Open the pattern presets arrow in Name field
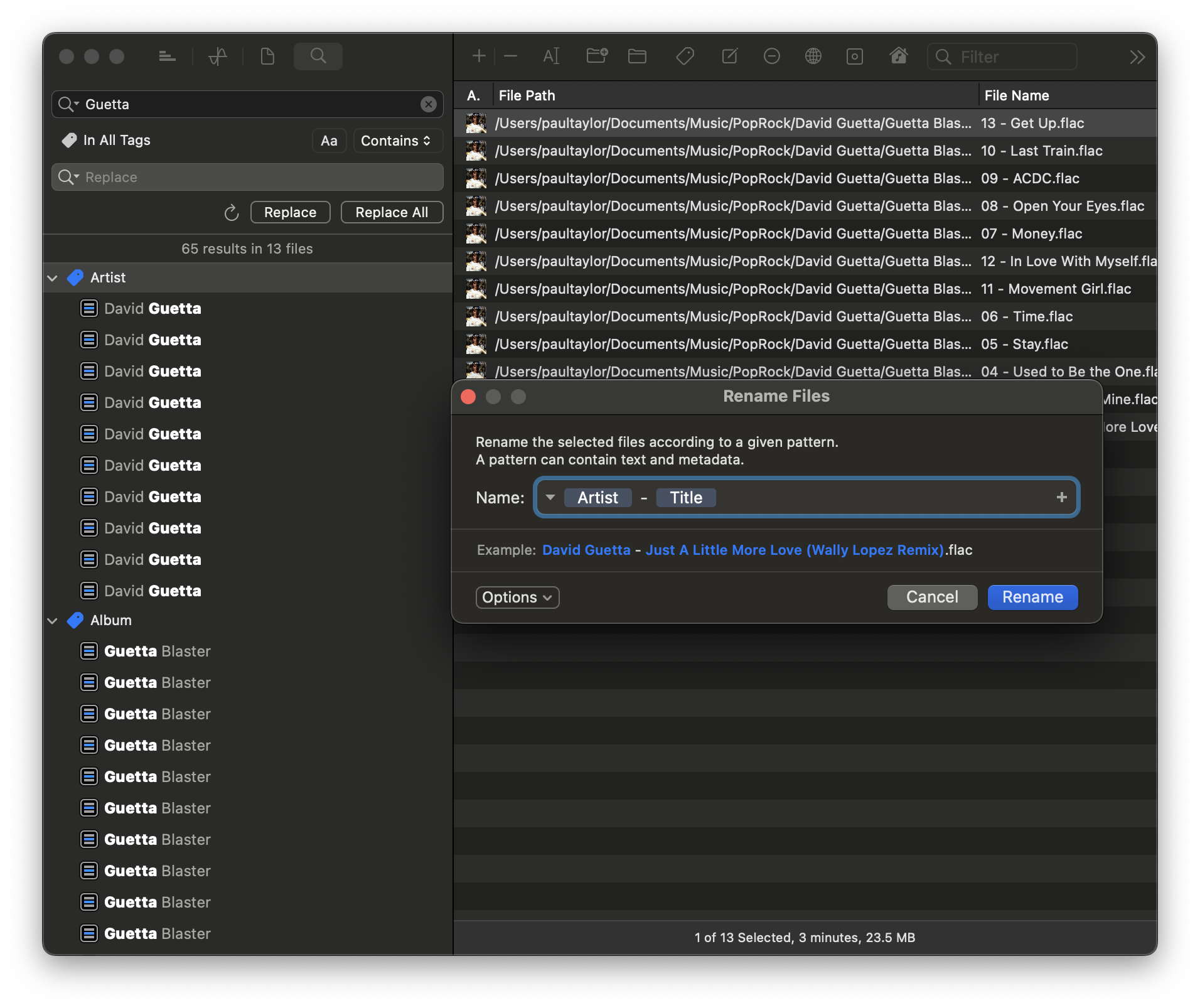This screenshot has height=1008, width=1200. point(550,498)
